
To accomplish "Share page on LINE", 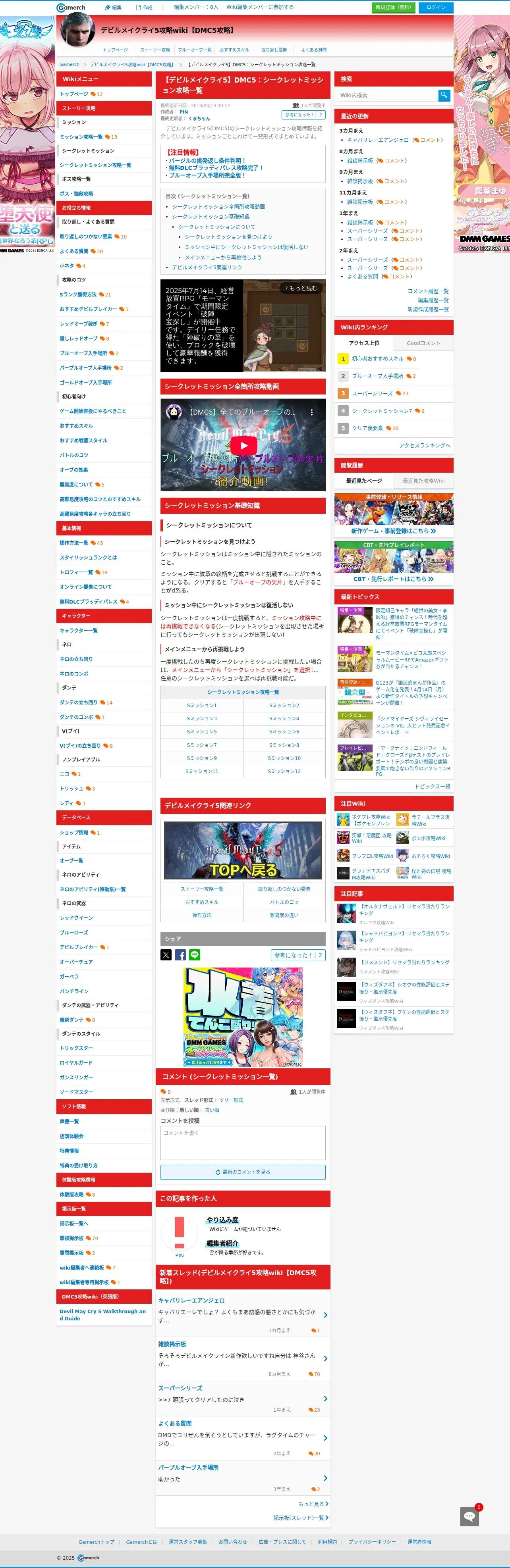I will (x=194, y=954).
